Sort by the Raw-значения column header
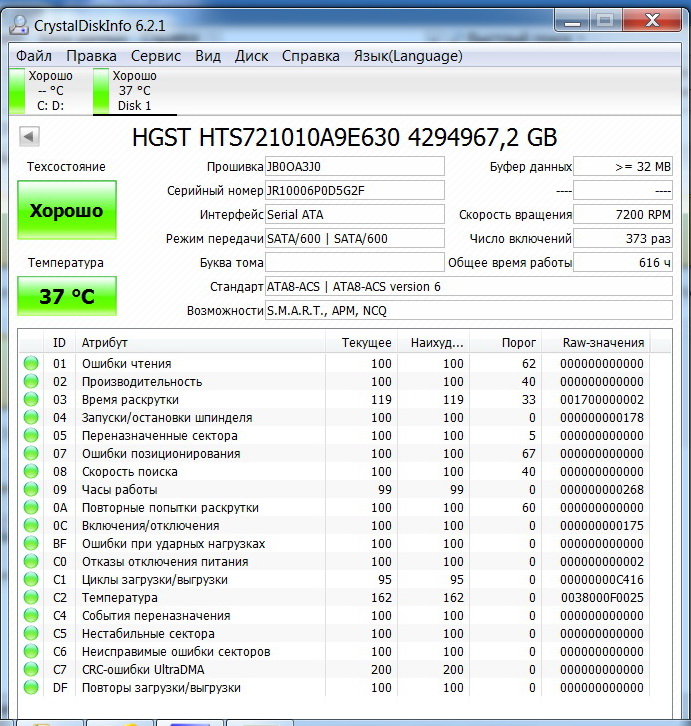 point(603,343)
